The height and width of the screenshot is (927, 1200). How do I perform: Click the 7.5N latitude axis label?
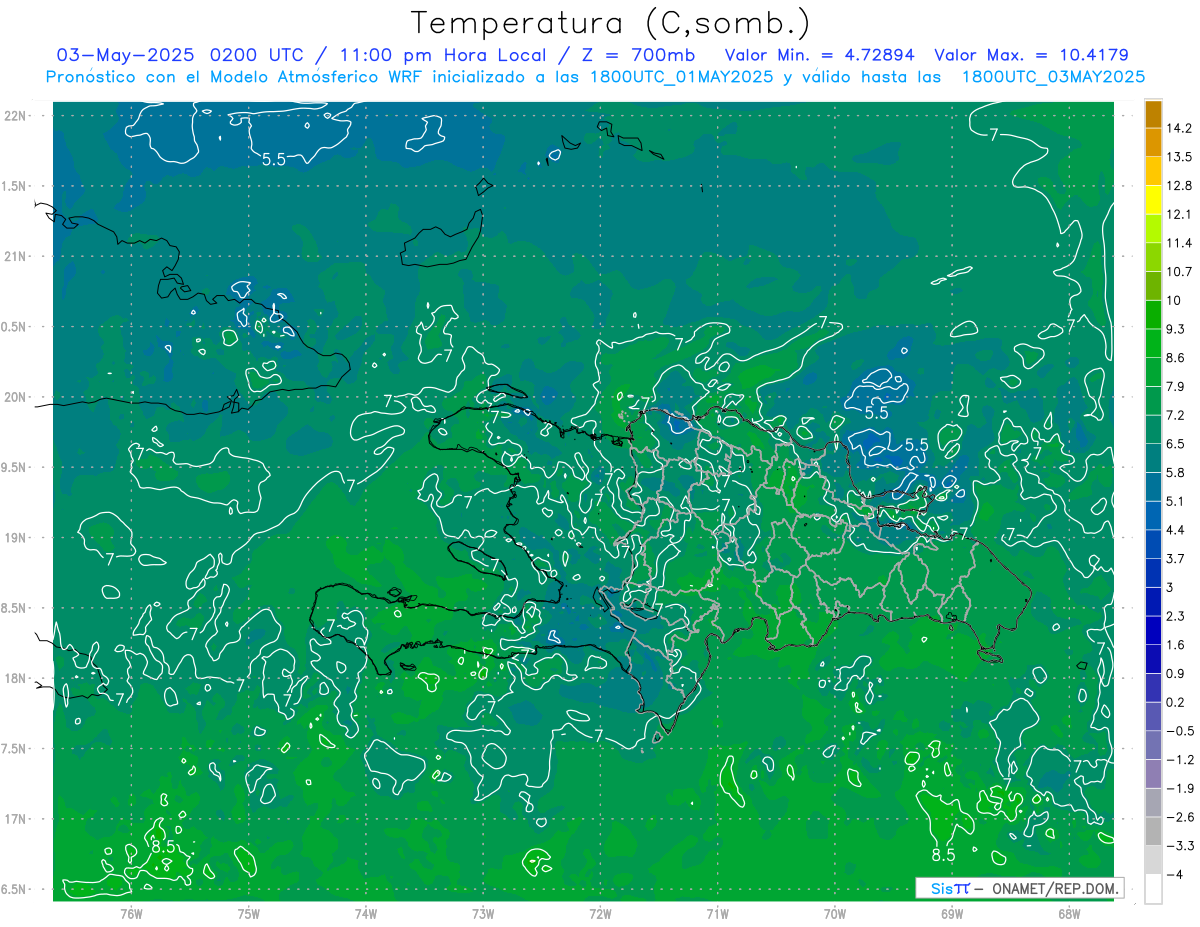pyautogui.click(x=14, y=749)
